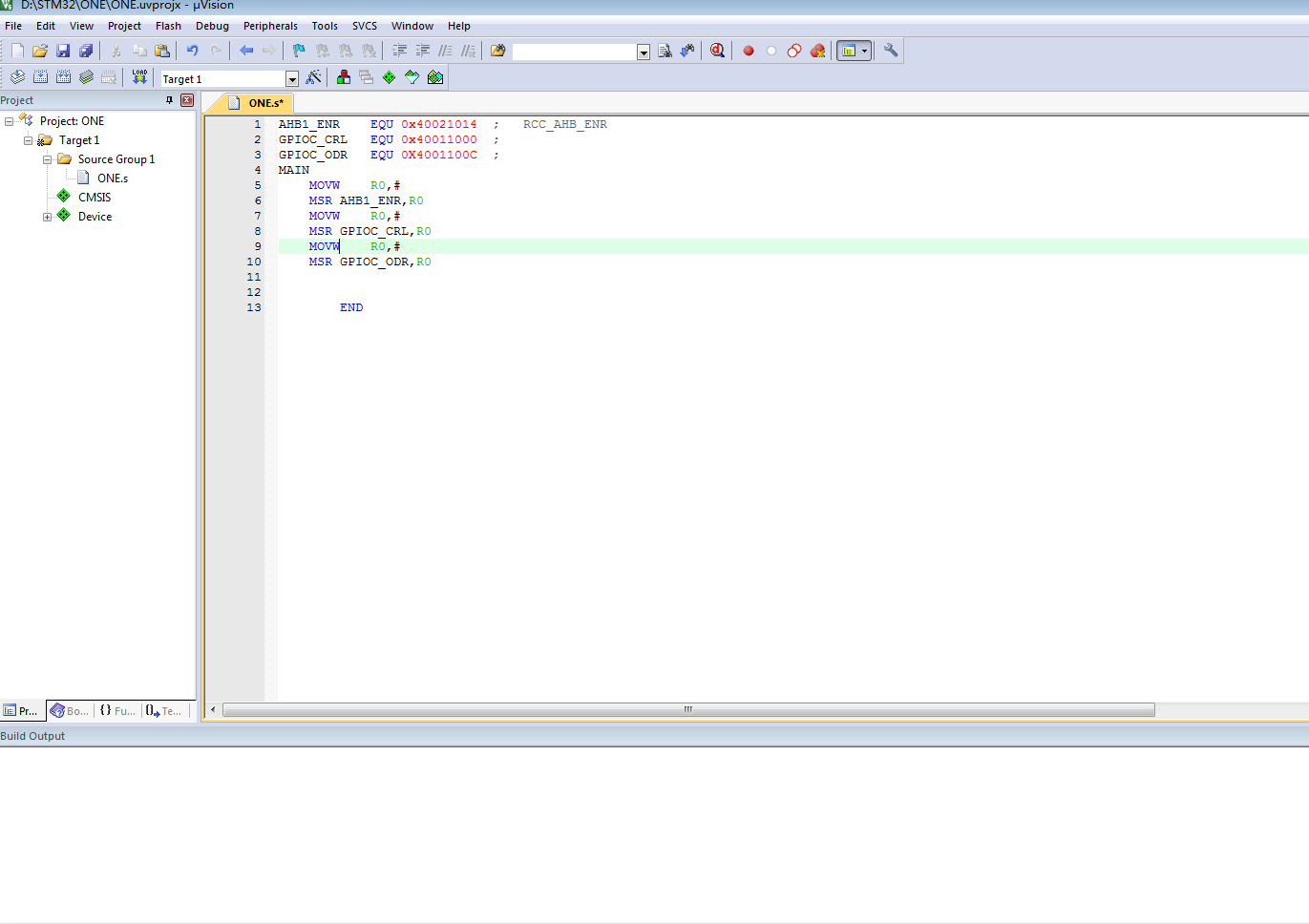The height and width of the screenshot is (924, 1309).
Task: Click into the find text input field
Action: [575, 52]
